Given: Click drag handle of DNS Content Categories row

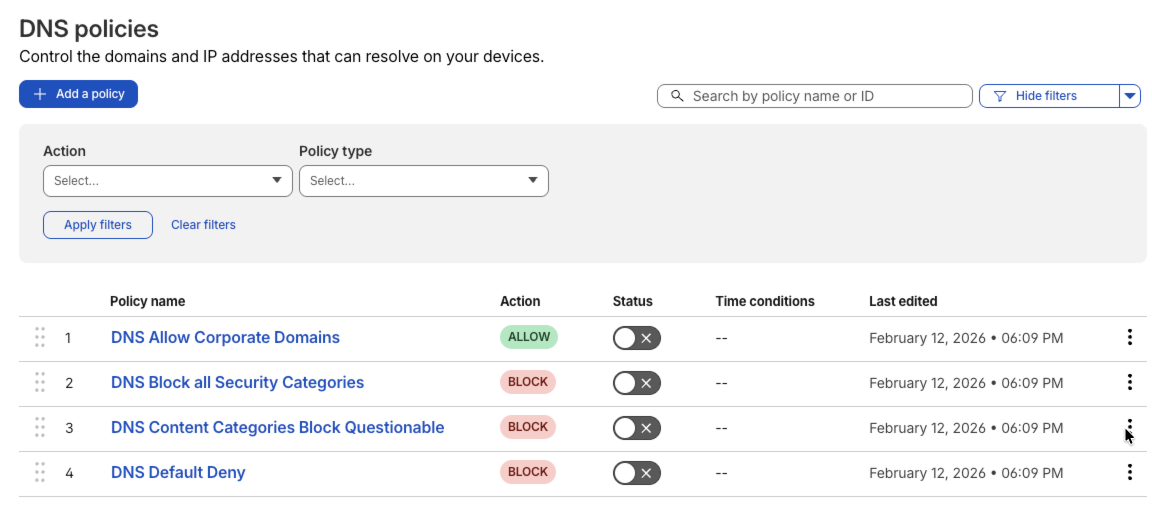Looking at the screenshot, I should click(x=40, y=427).
